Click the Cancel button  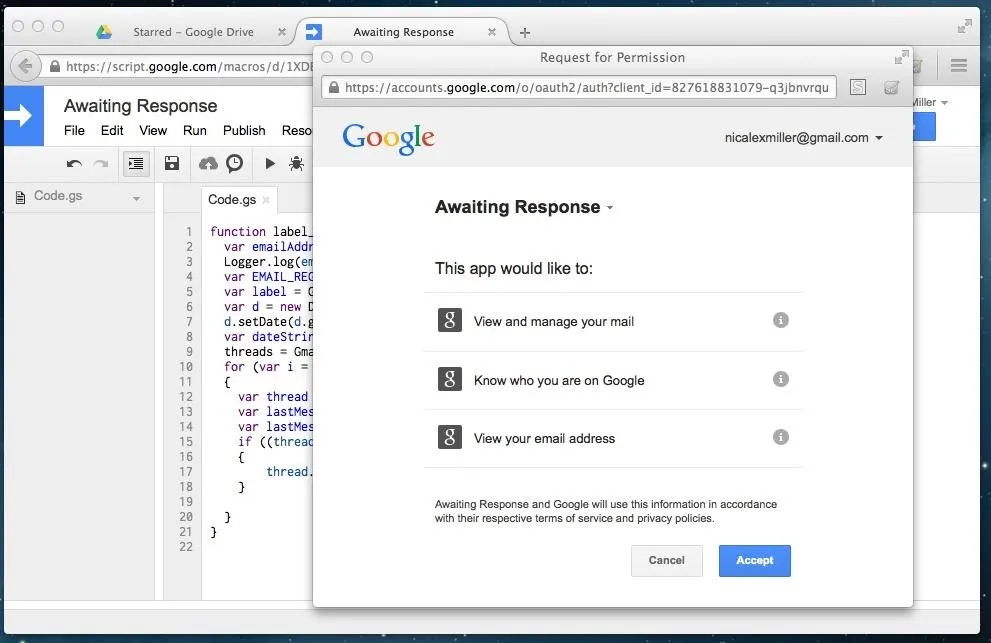click(x=666, y=560)
